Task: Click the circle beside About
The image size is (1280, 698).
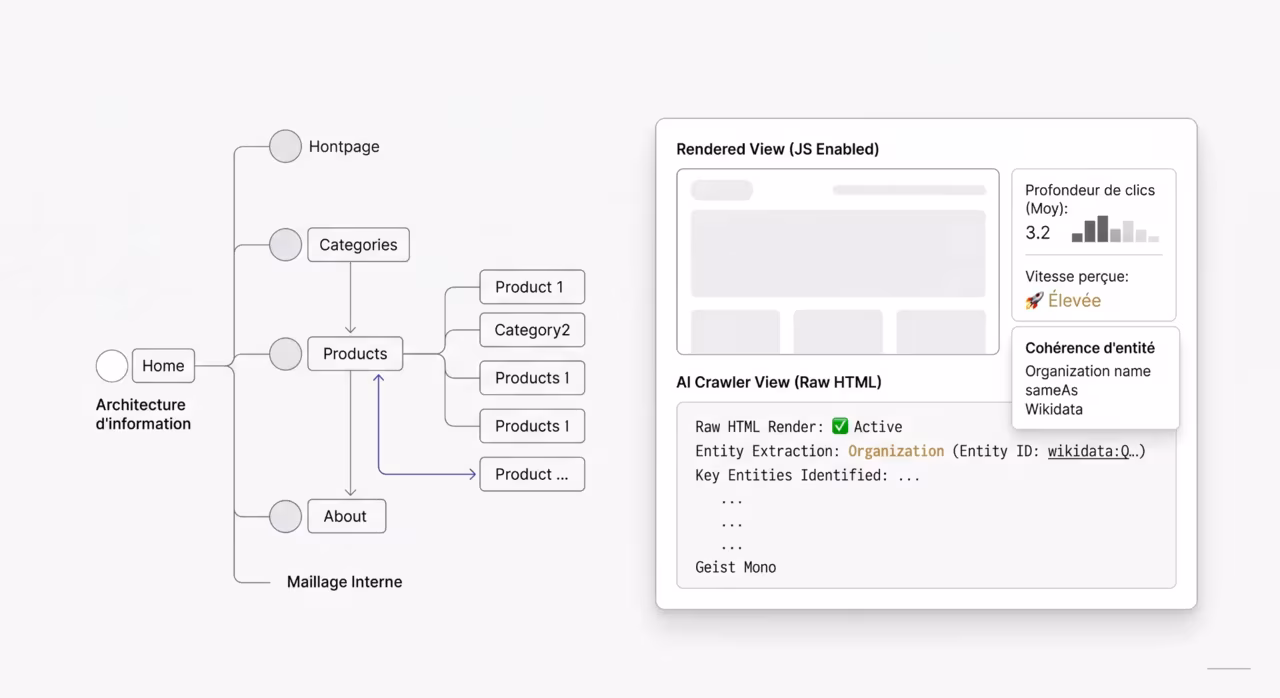Action: pyautogui.click(x=285, y=516)
